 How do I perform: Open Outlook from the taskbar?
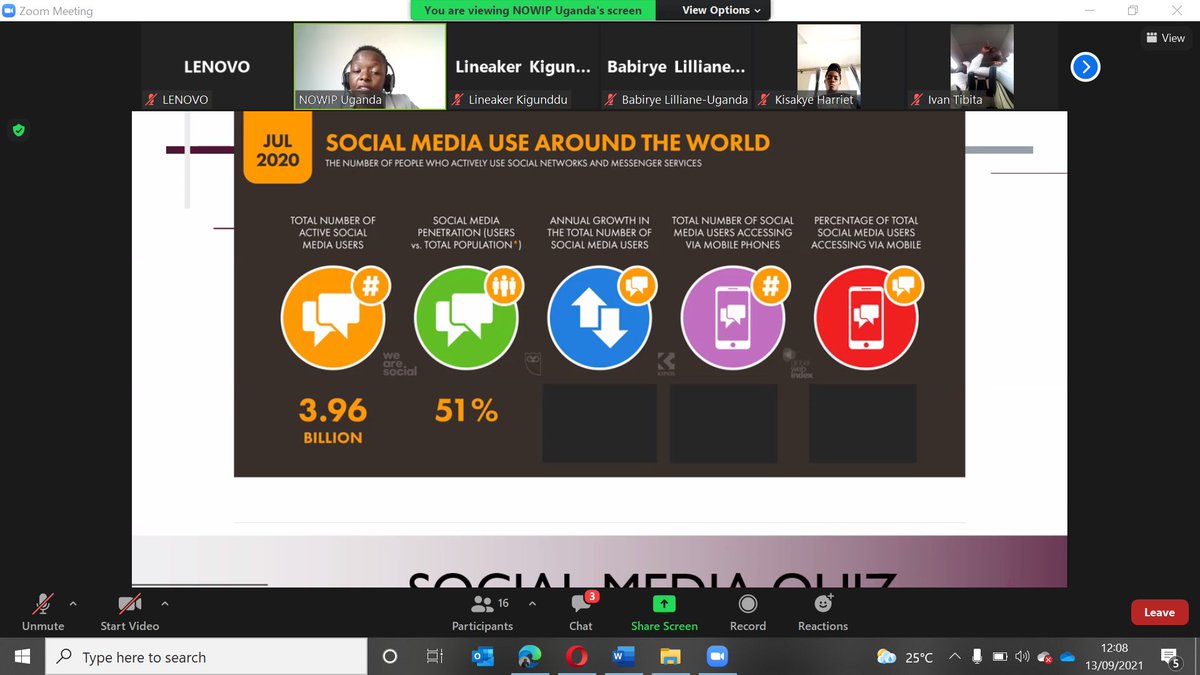(x=482, y=657)
